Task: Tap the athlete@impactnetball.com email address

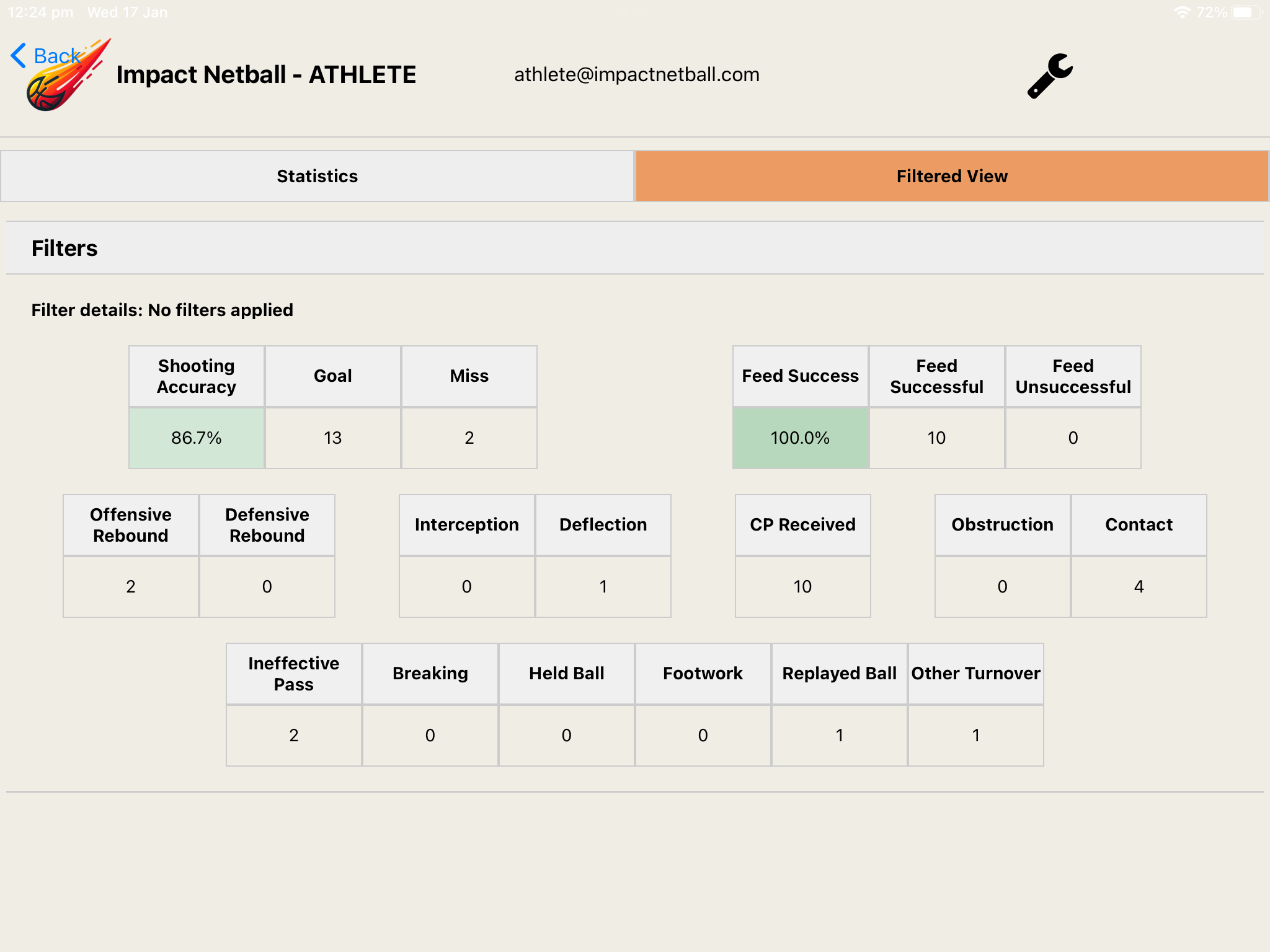Action: (636, 74)
